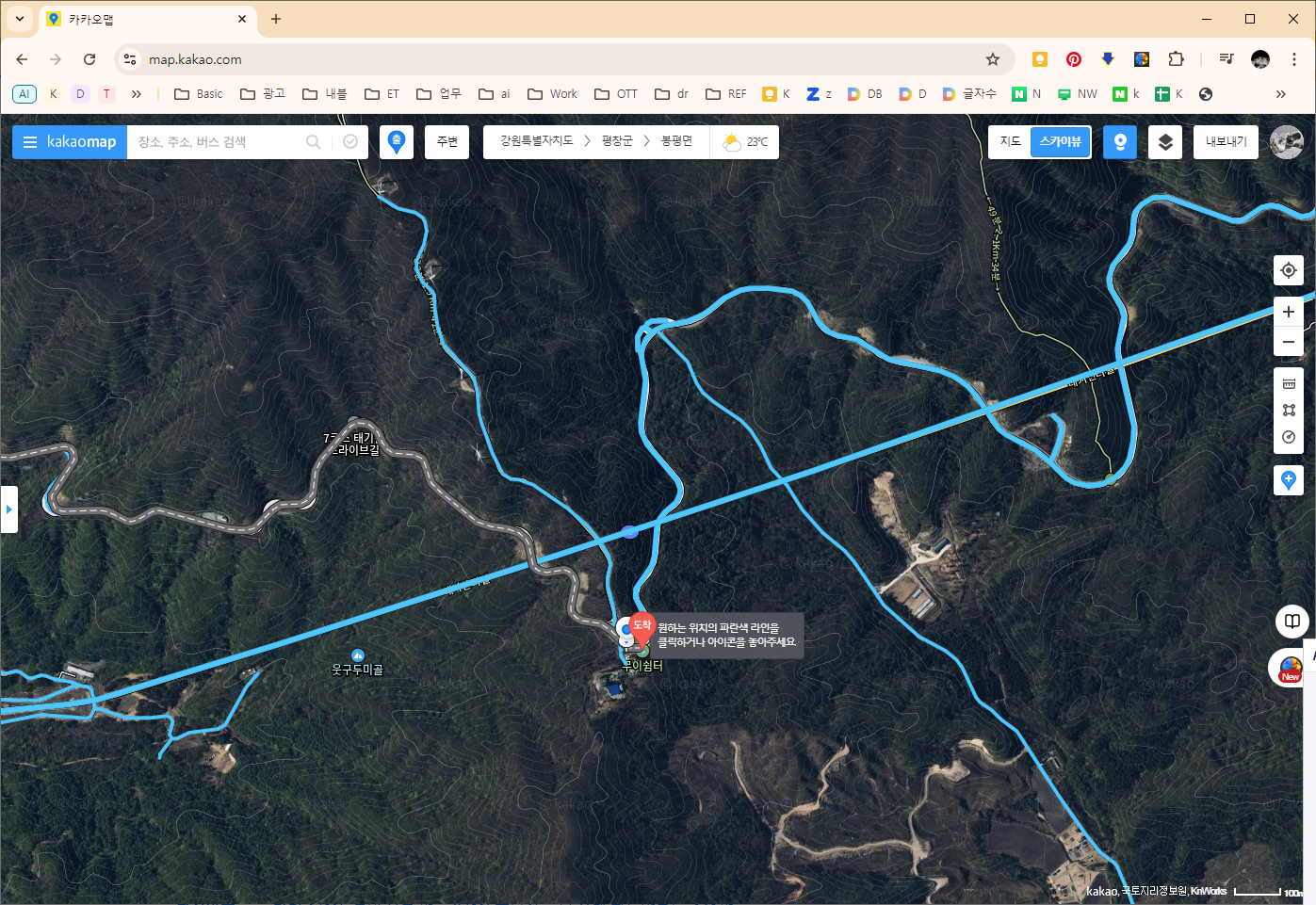Open the media control playlist icon

(x=1227, y=59)
